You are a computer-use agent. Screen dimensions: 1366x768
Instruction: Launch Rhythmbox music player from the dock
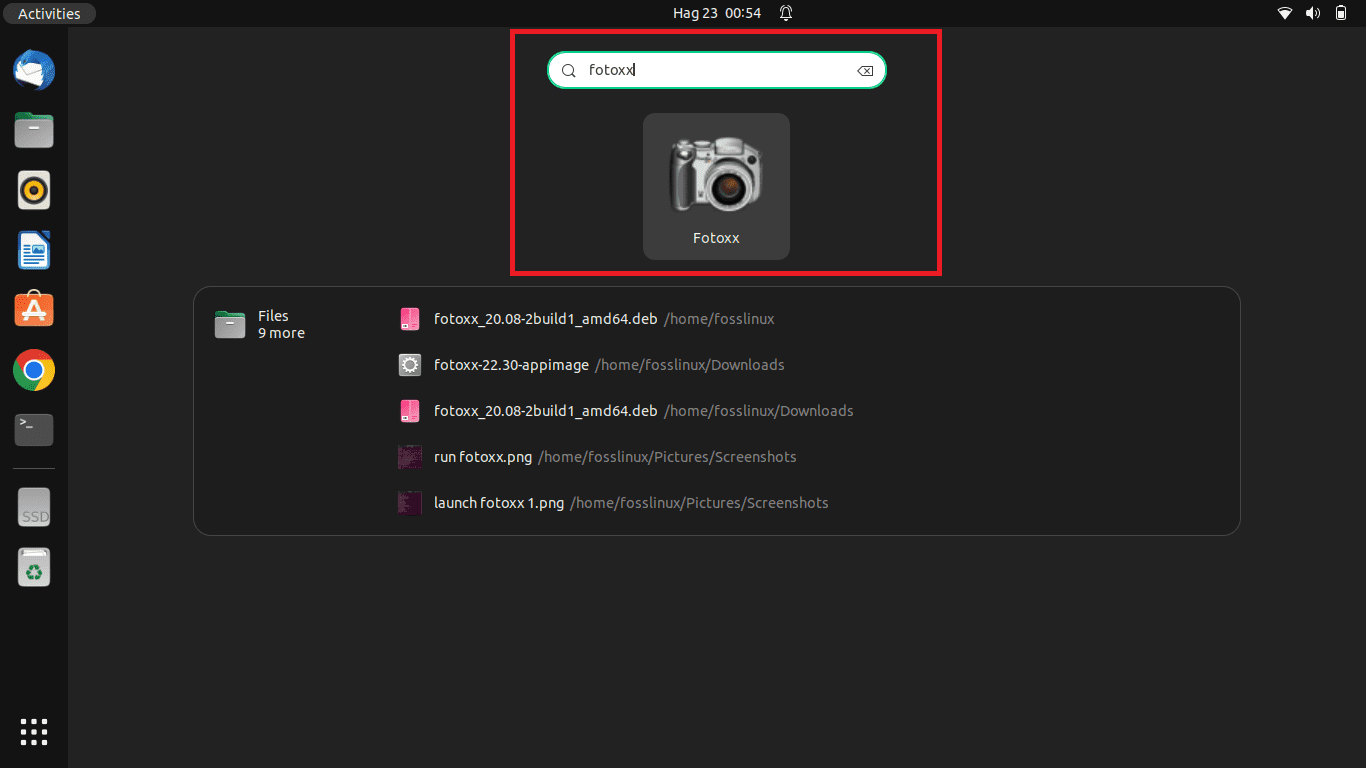[x=33, y=190]
